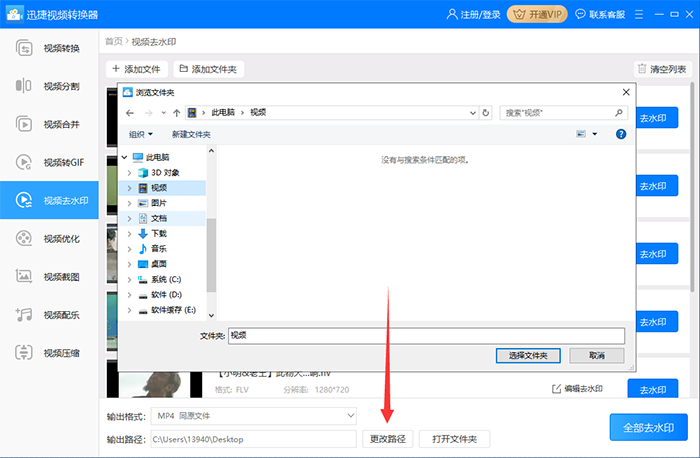This screenshot has width=700, height=458.
Task: Click the 打开文件夹 button
Action: (454, 439)
